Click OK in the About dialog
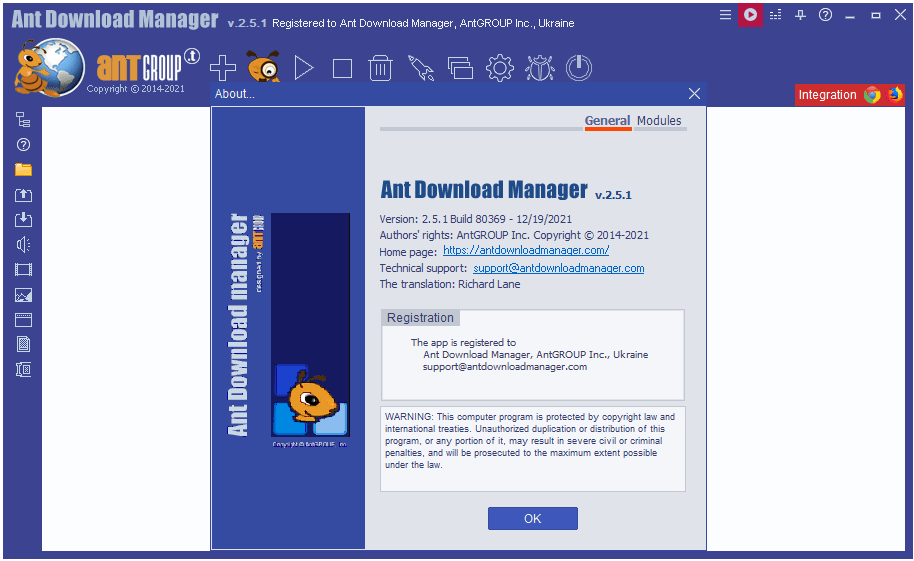914x561 pixels. click(533, 518)
